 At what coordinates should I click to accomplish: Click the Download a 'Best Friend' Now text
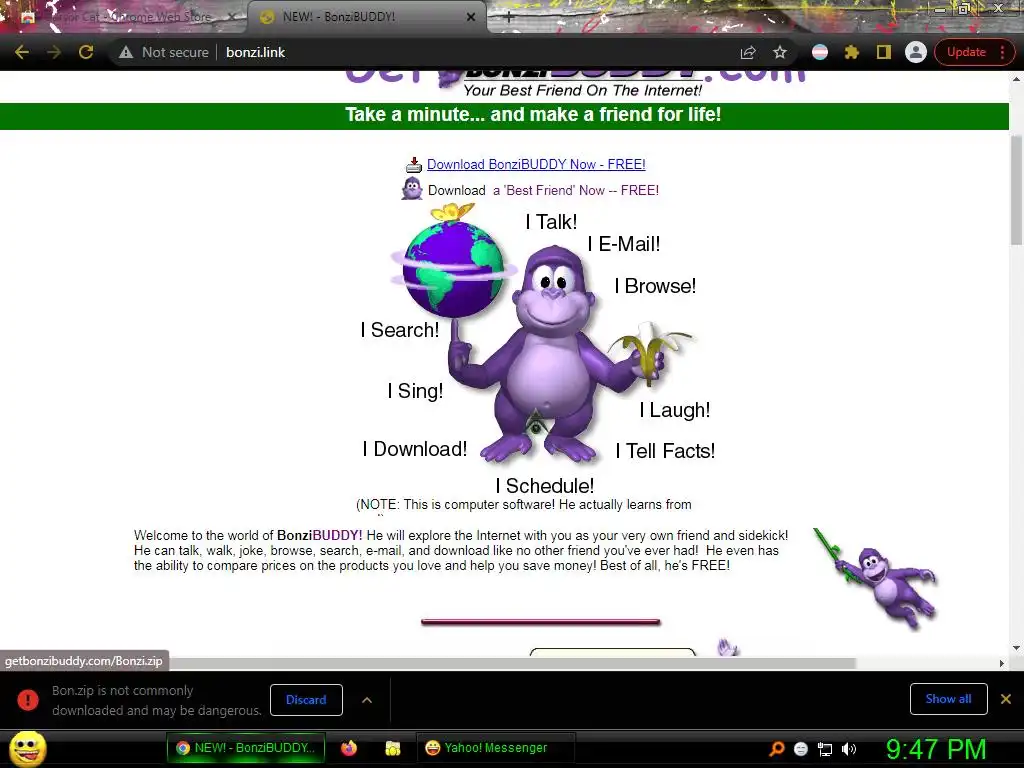[543, 191]
